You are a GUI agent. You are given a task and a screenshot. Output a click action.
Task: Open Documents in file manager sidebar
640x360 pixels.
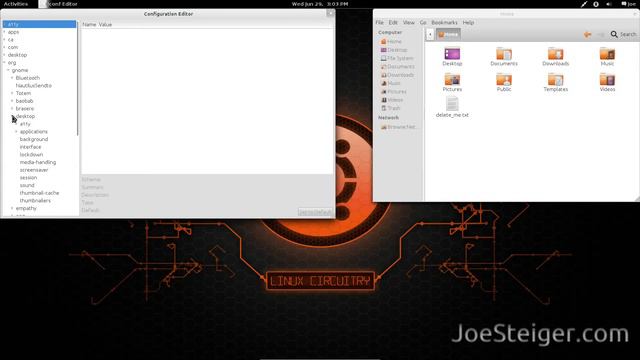[398, 67]
